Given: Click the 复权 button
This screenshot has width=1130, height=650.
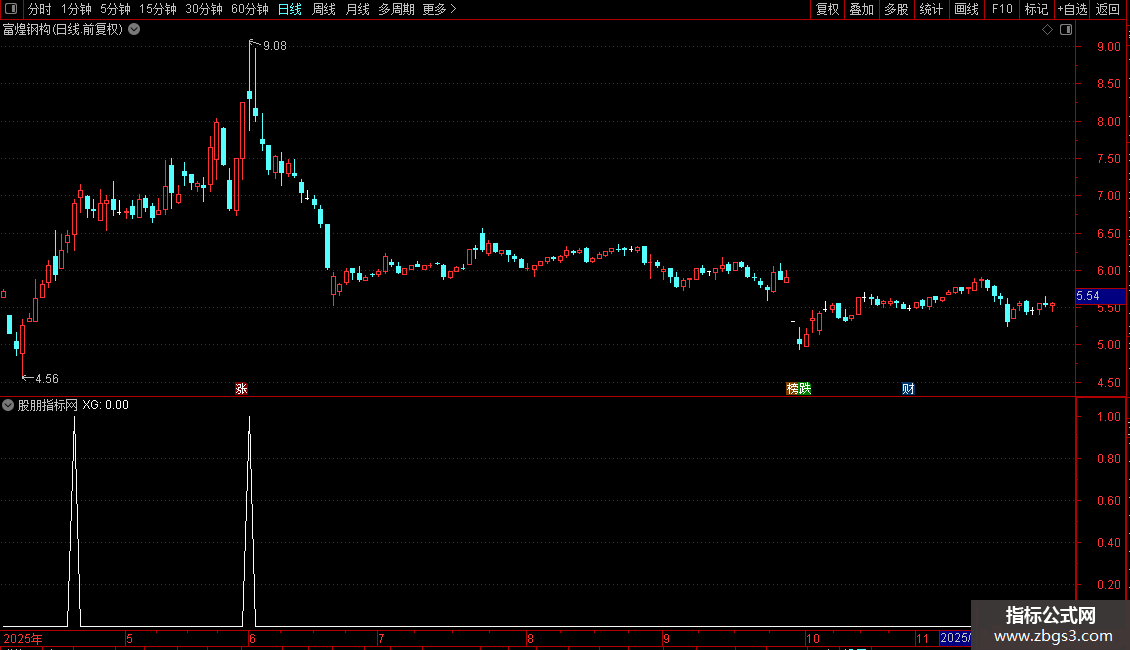Looking at the screenshot, I should point(827,9).
